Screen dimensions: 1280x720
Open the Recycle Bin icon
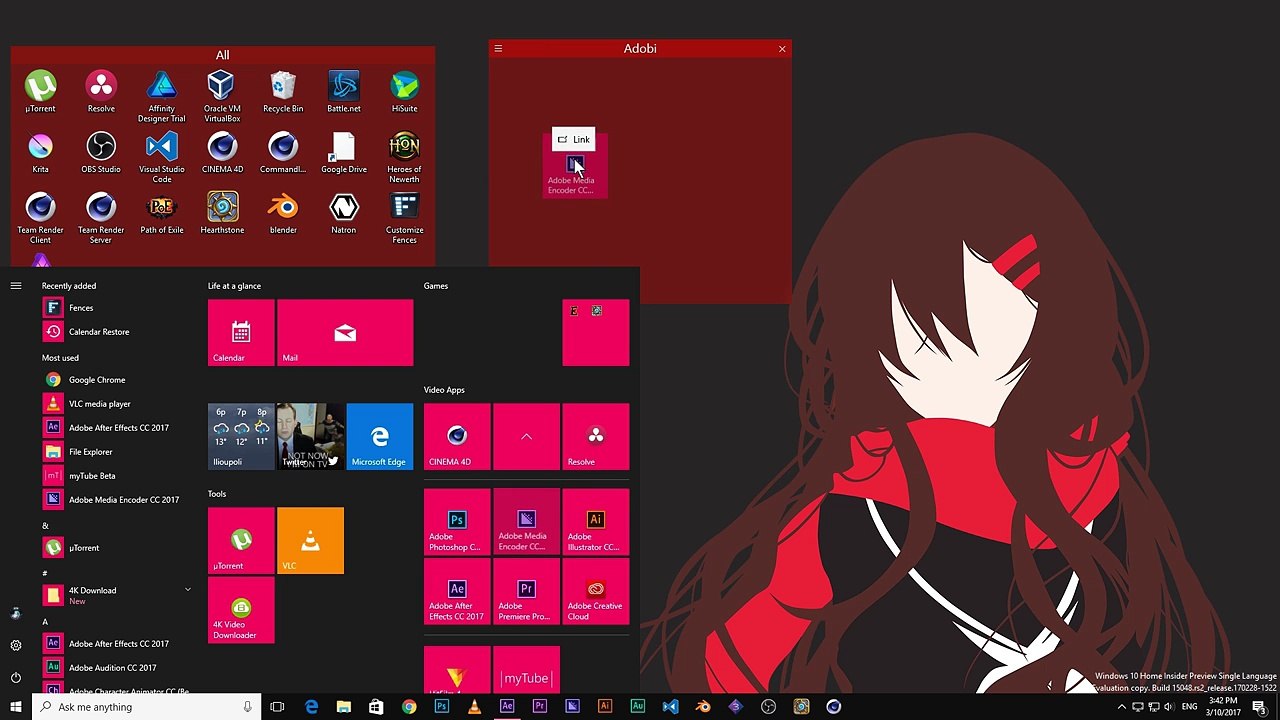(283, 91)
